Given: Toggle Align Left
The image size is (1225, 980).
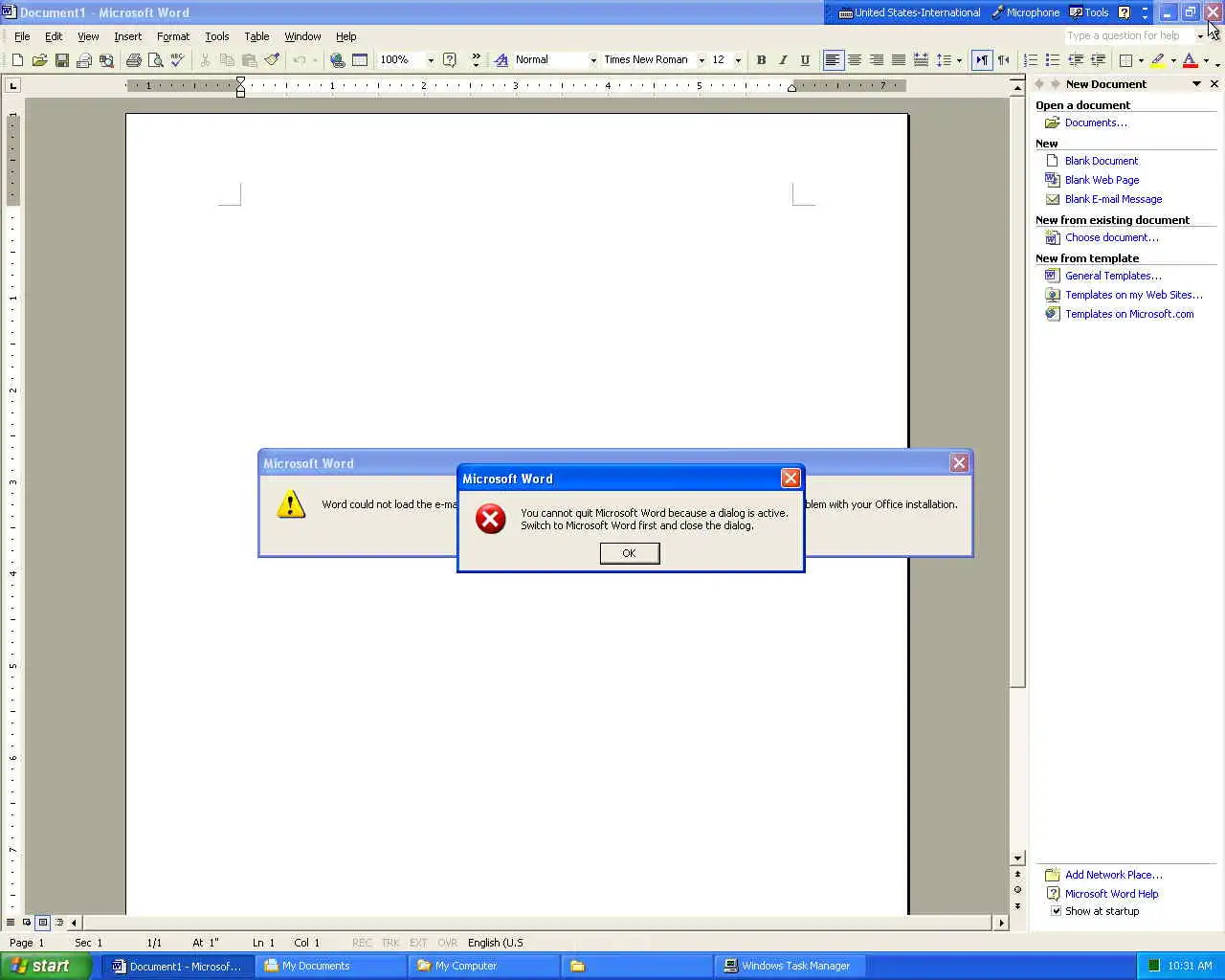Looking at the screenshot, I should point(833,60).
